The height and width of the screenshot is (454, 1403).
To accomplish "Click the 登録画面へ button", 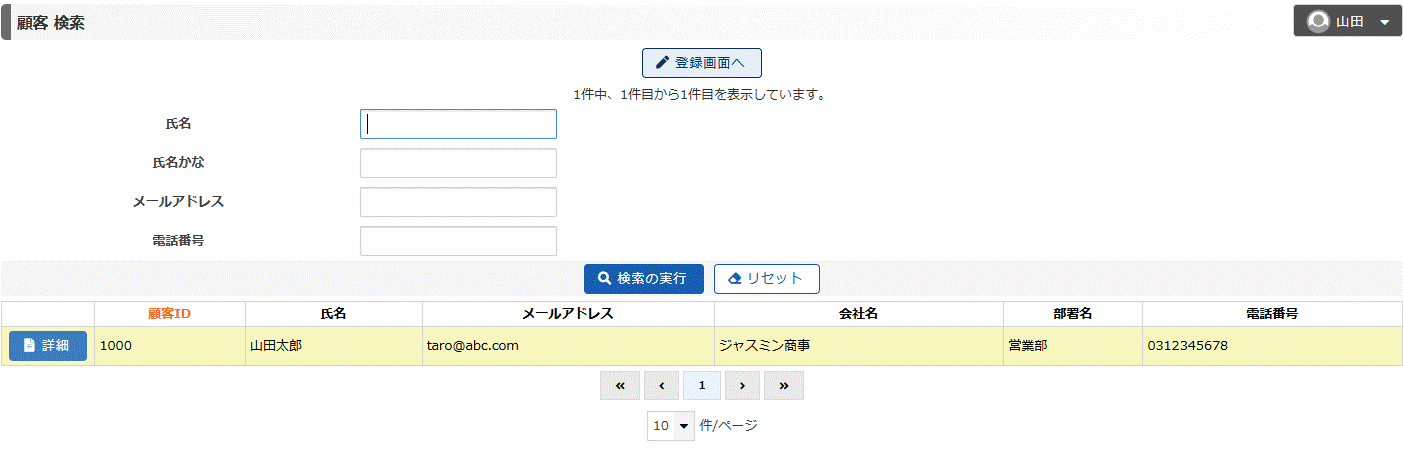I will tap(701, 62).
